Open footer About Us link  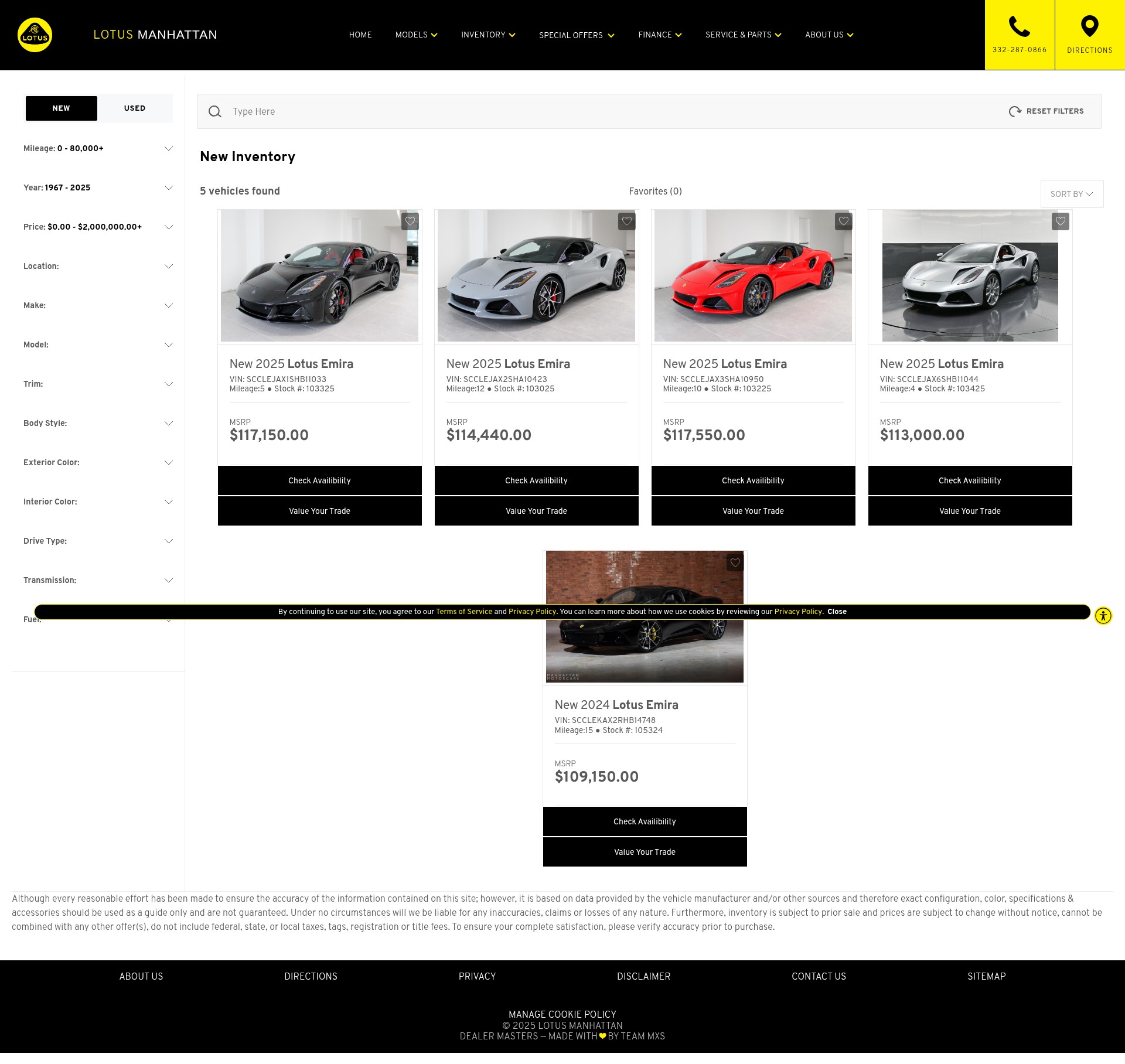(x=141, y=976)
